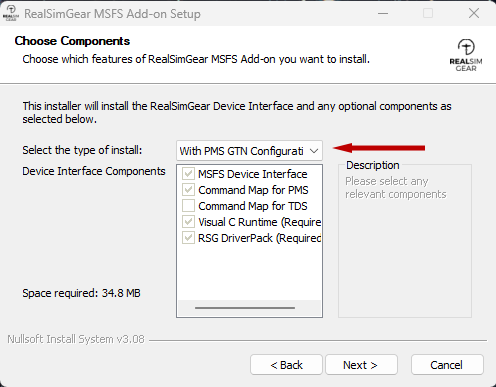
Task: Click the Description panel area
Action: (x=405, y=241)
